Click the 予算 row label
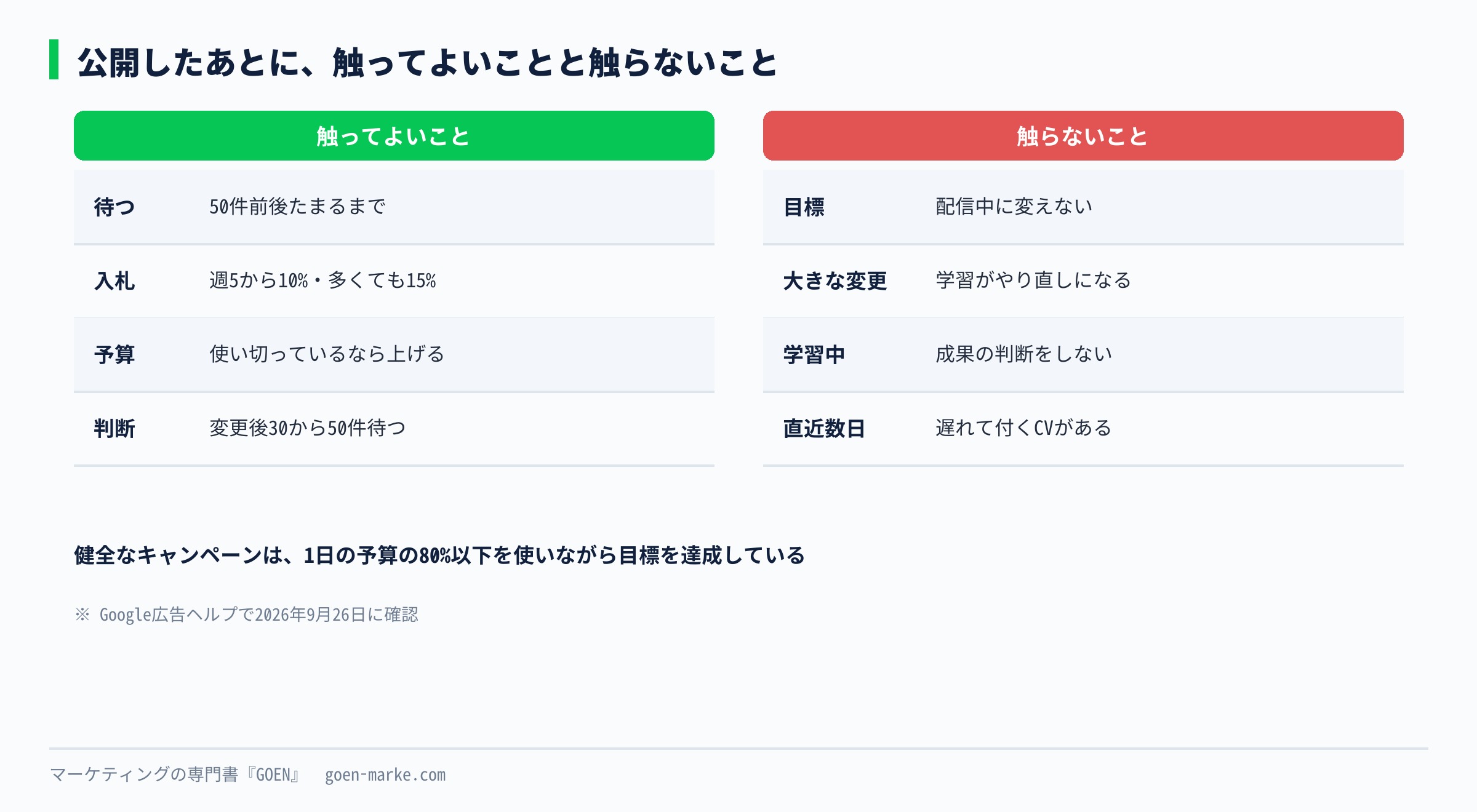The width and height of the screenshot is (1477, 812). pos(114,355)
